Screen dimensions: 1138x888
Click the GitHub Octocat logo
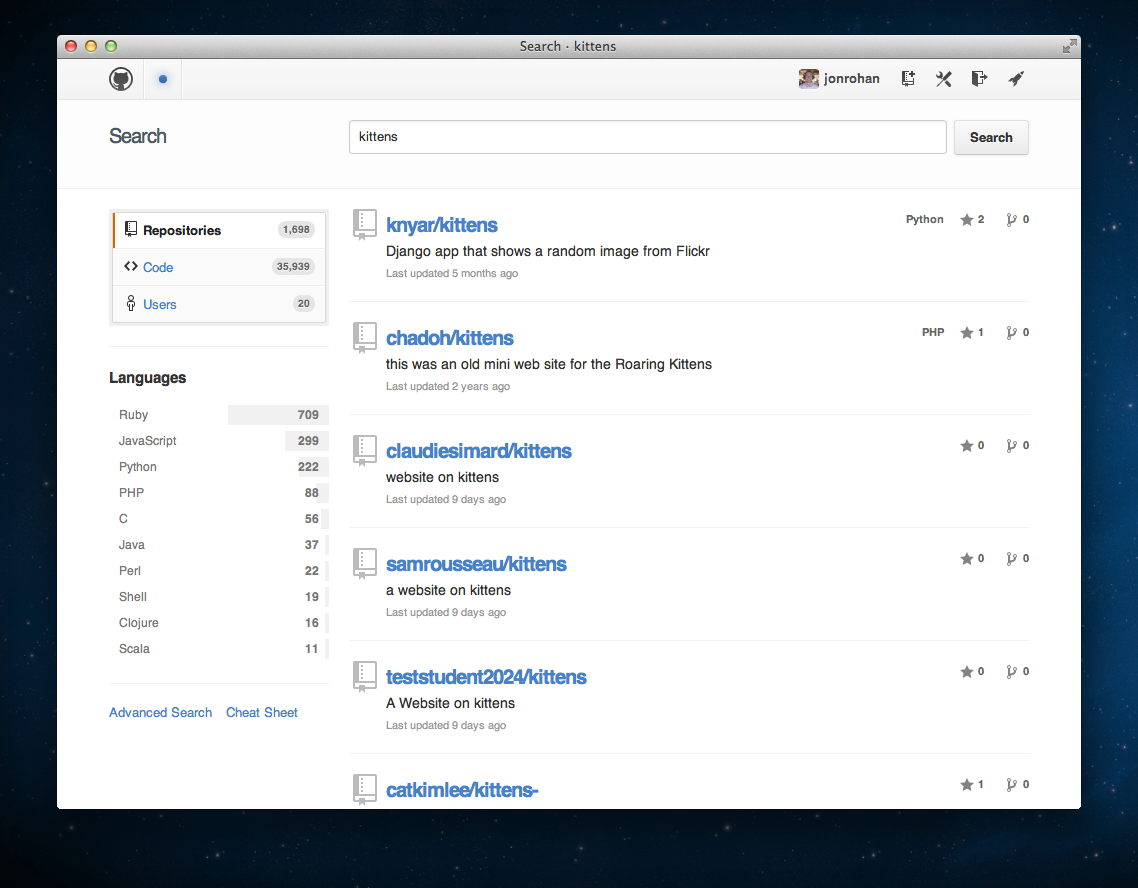(x=121, y=79)
